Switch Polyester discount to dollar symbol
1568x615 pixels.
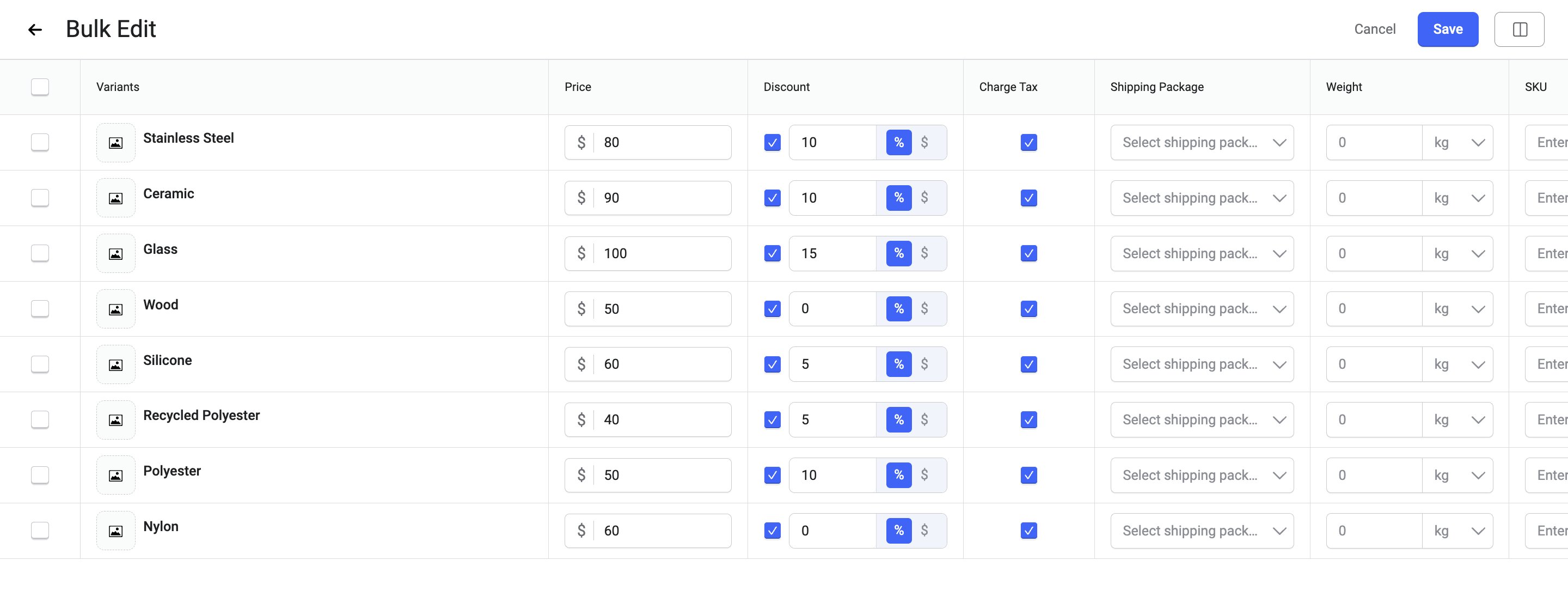point(924,475)
